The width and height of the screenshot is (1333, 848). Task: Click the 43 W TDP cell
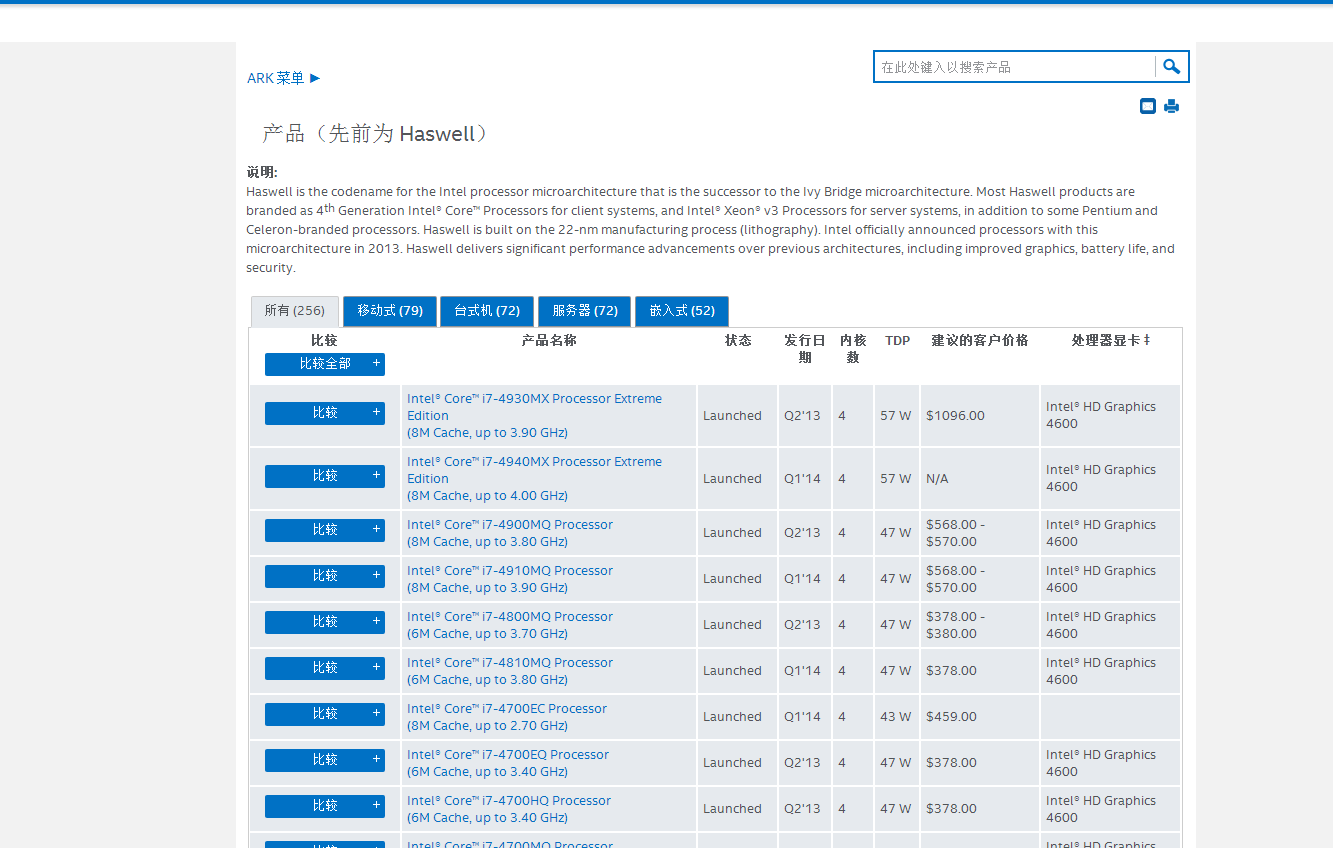click(896, 717)
